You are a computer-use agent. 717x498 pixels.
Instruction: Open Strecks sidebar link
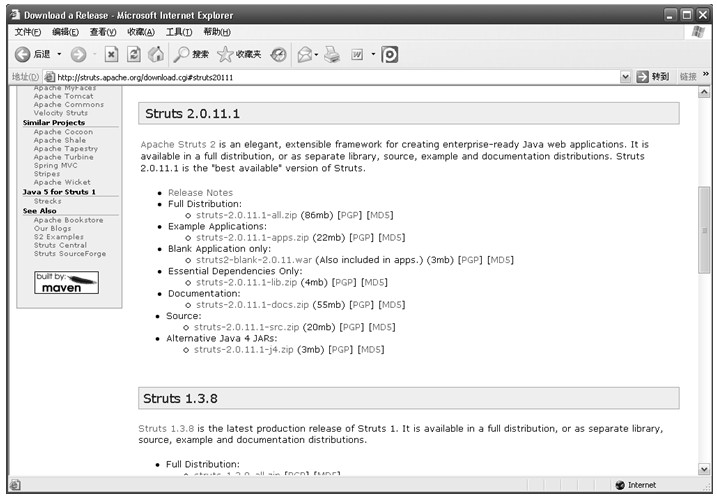pos(47,201)
